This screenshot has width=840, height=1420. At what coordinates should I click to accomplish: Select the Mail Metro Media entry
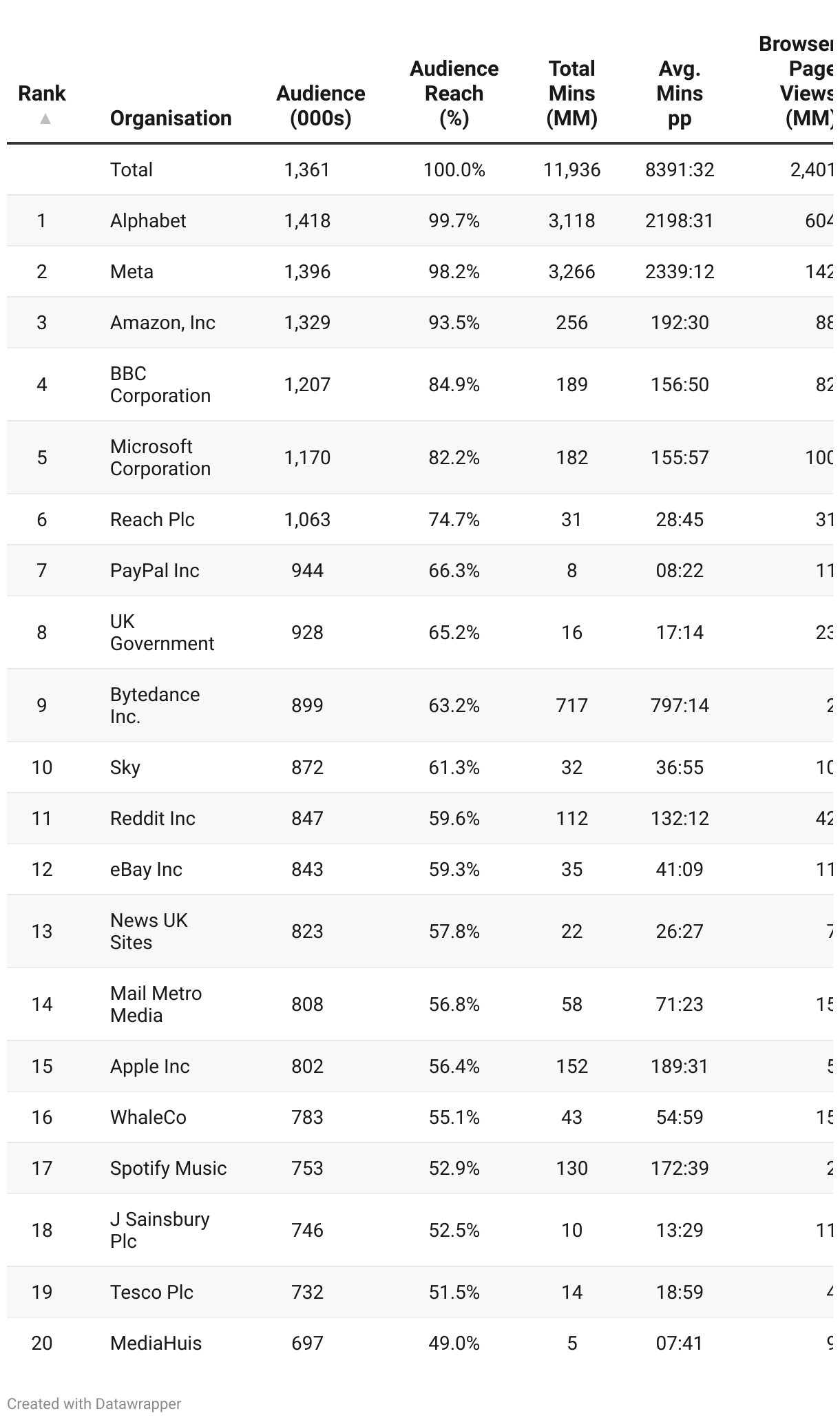coord(156,1004)
